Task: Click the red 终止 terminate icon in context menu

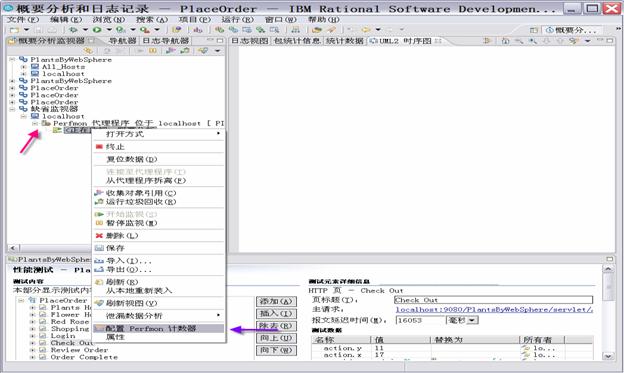Action: point(99,147)
